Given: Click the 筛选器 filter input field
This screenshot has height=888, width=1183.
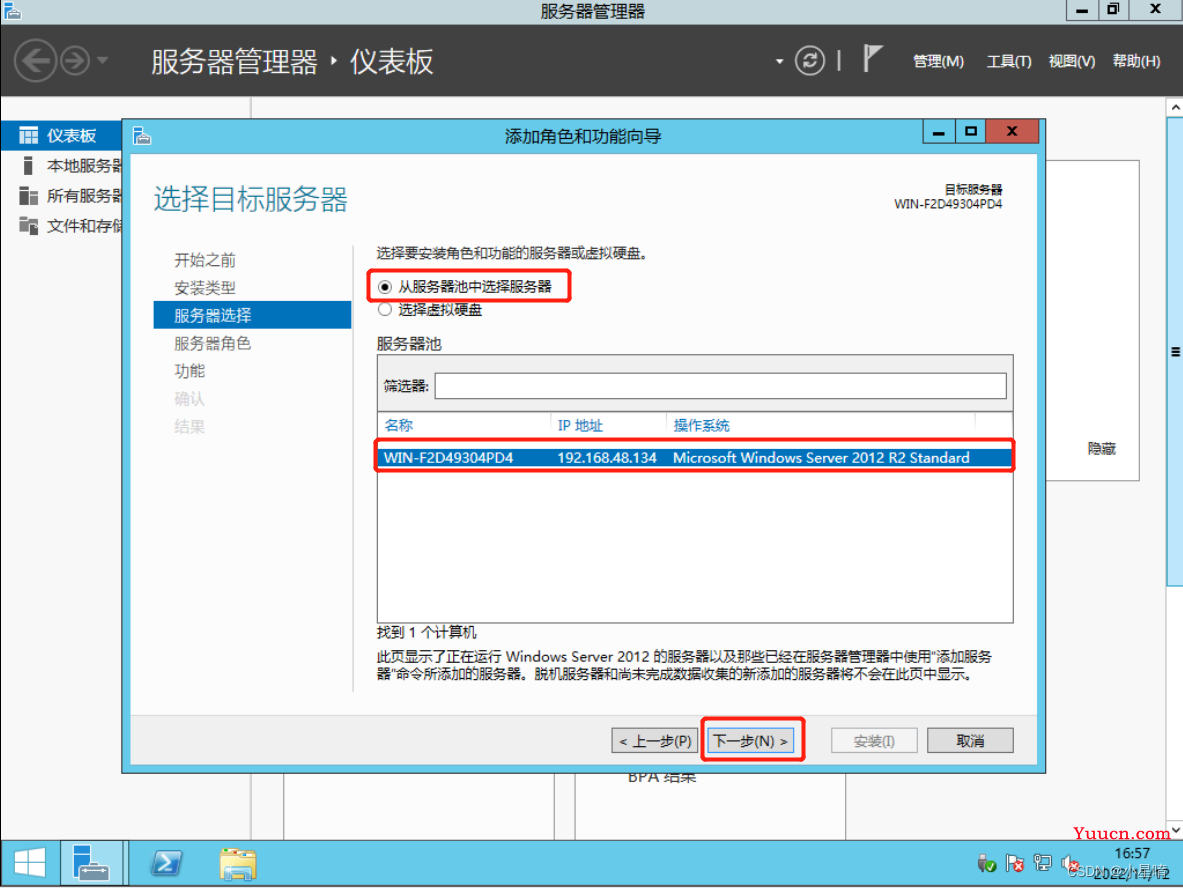Looking at the screenshot, I should point(721,386).
